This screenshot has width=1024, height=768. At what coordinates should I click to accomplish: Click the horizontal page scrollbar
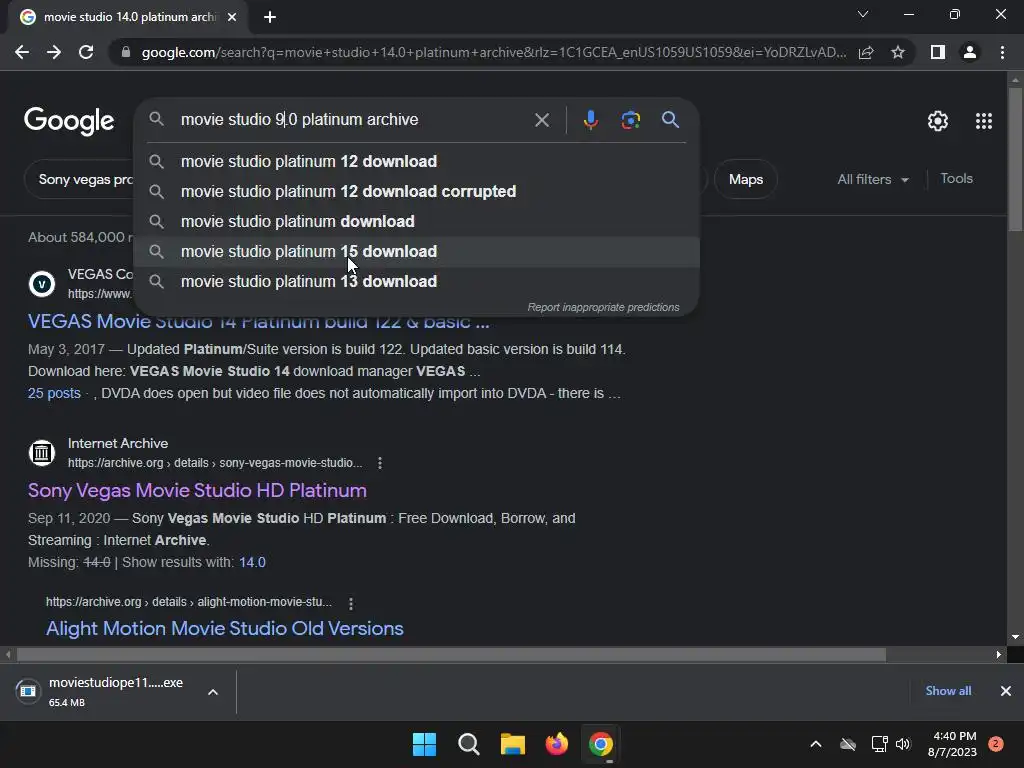451,654
